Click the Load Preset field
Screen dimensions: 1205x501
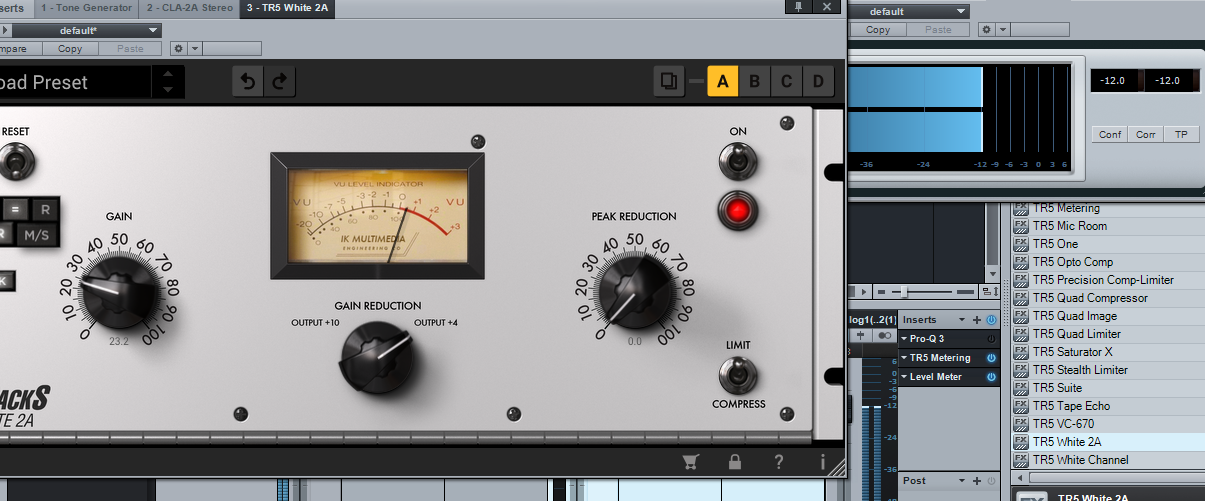point(75,82)
